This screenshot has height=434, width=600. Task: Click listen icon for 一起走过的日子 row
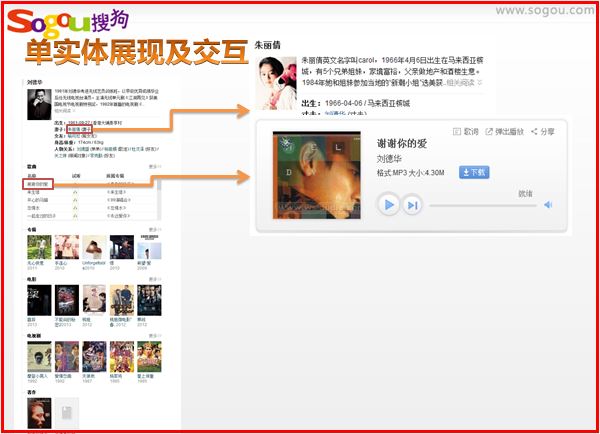pyautogui.click(x=75, y=216)
